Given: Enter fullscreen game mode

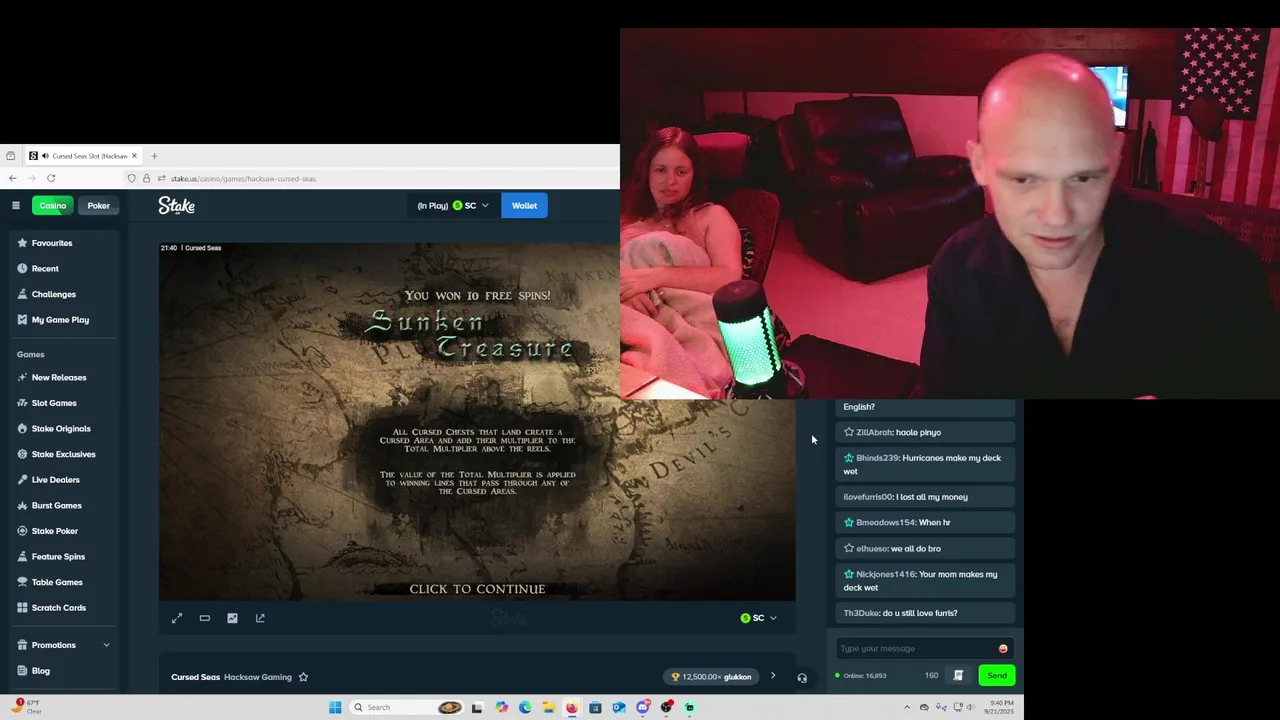Looking at the screenshot, I should pos(177,618).
